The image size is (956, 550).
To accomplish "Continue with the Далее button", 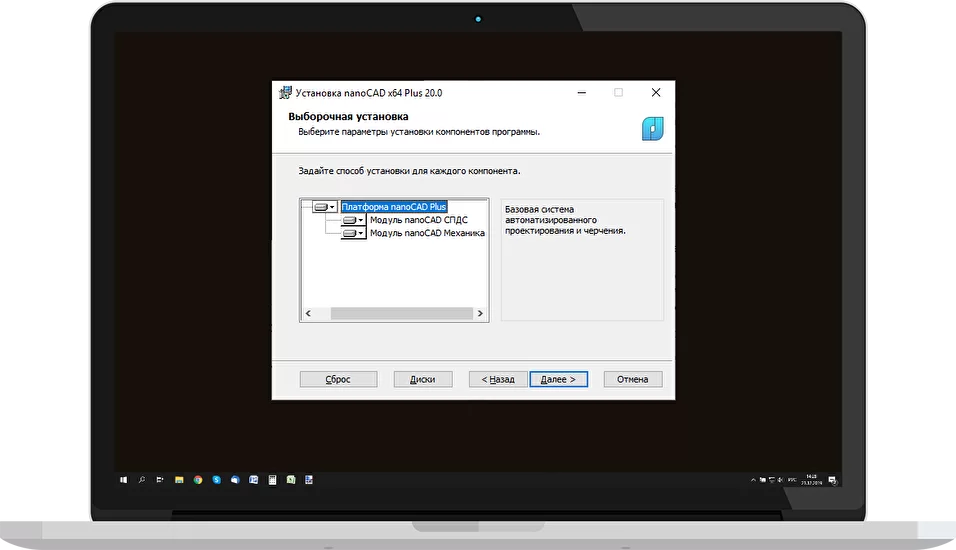I will (x=558, y=379).
